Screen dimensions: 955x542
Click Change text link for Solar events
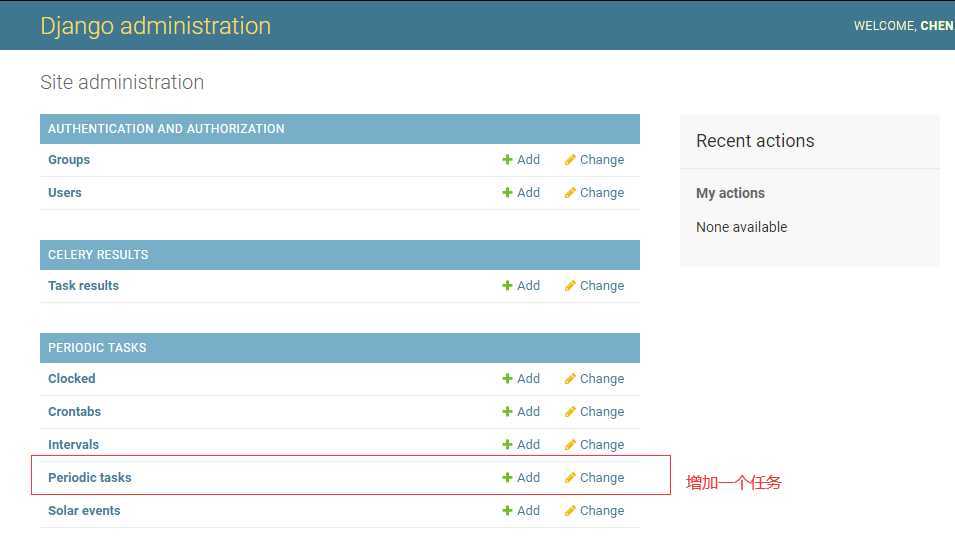tap(602, 510)
